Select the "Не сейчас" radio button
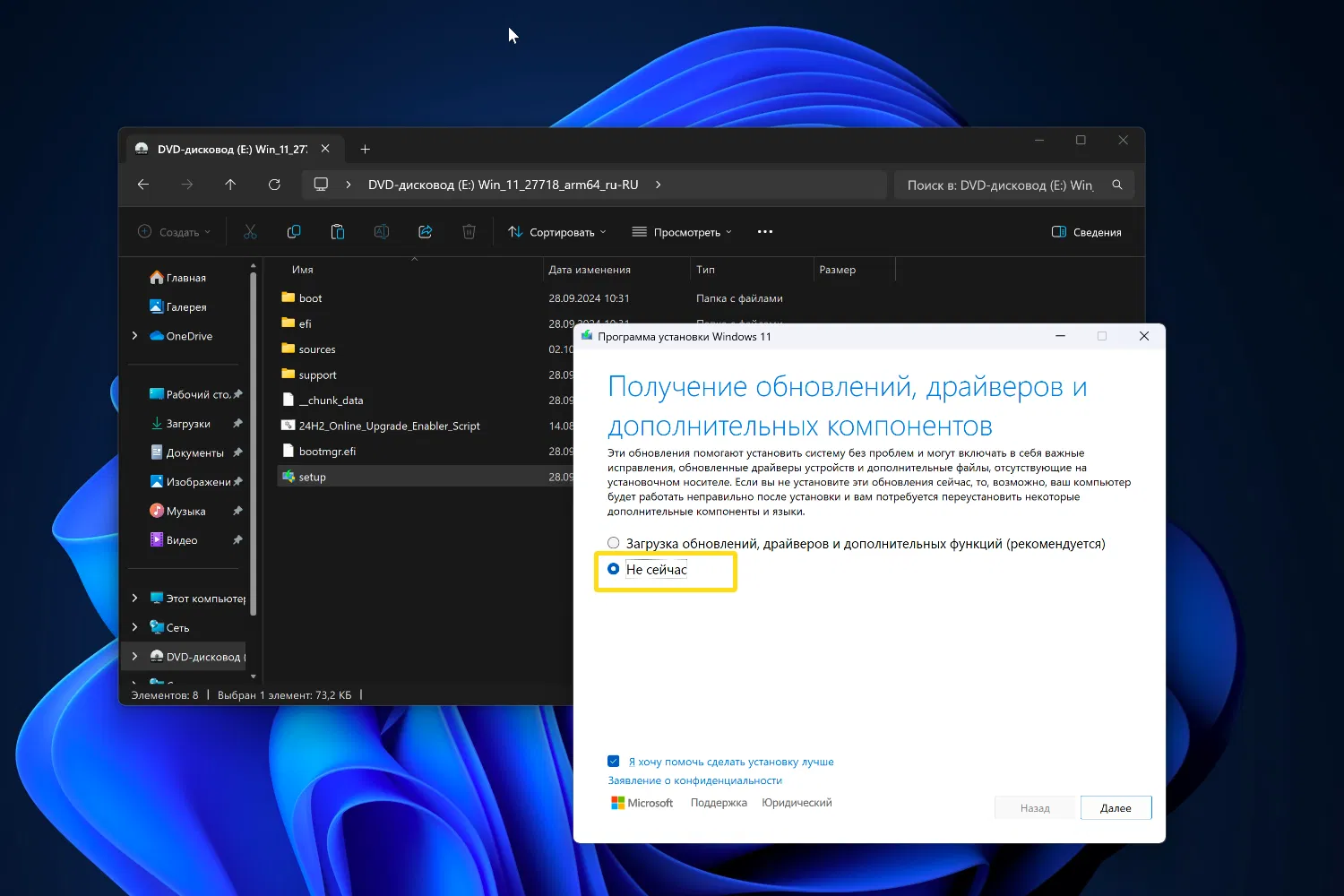Viewport: 1344px width, 896px height. [614, 569]
